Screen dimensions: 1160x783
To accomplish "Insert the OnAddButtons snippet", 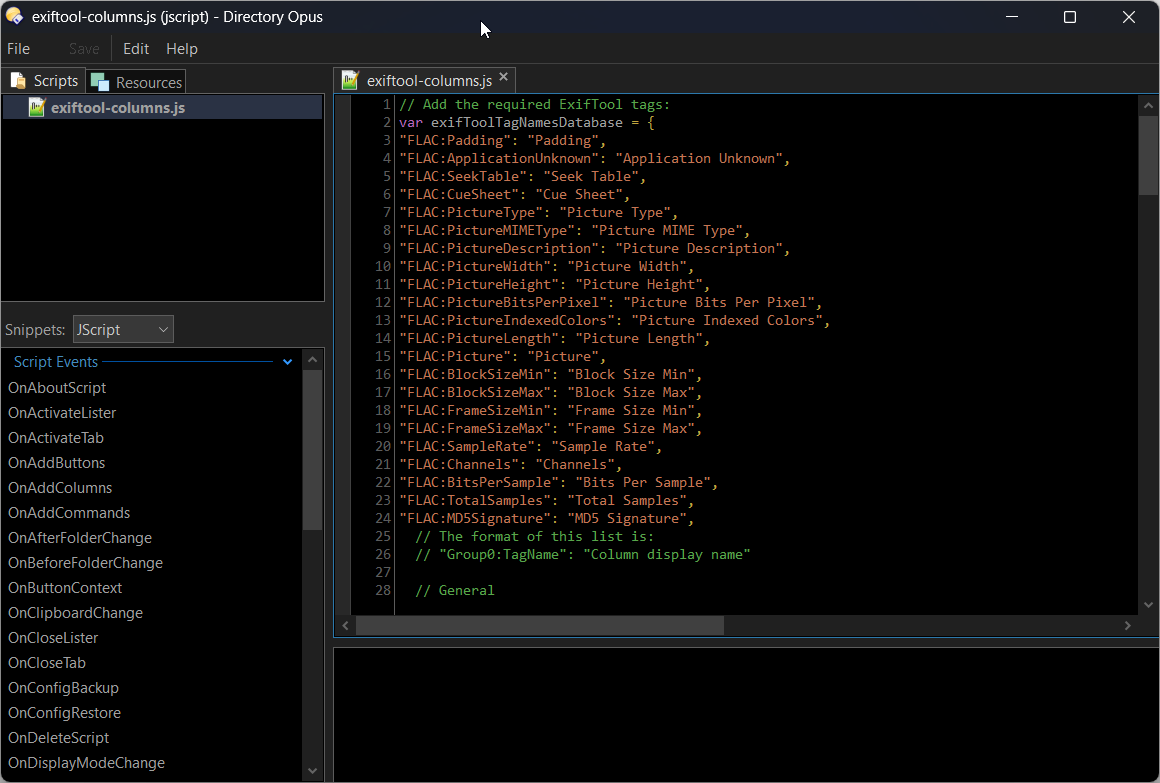I will coord(56,463).
